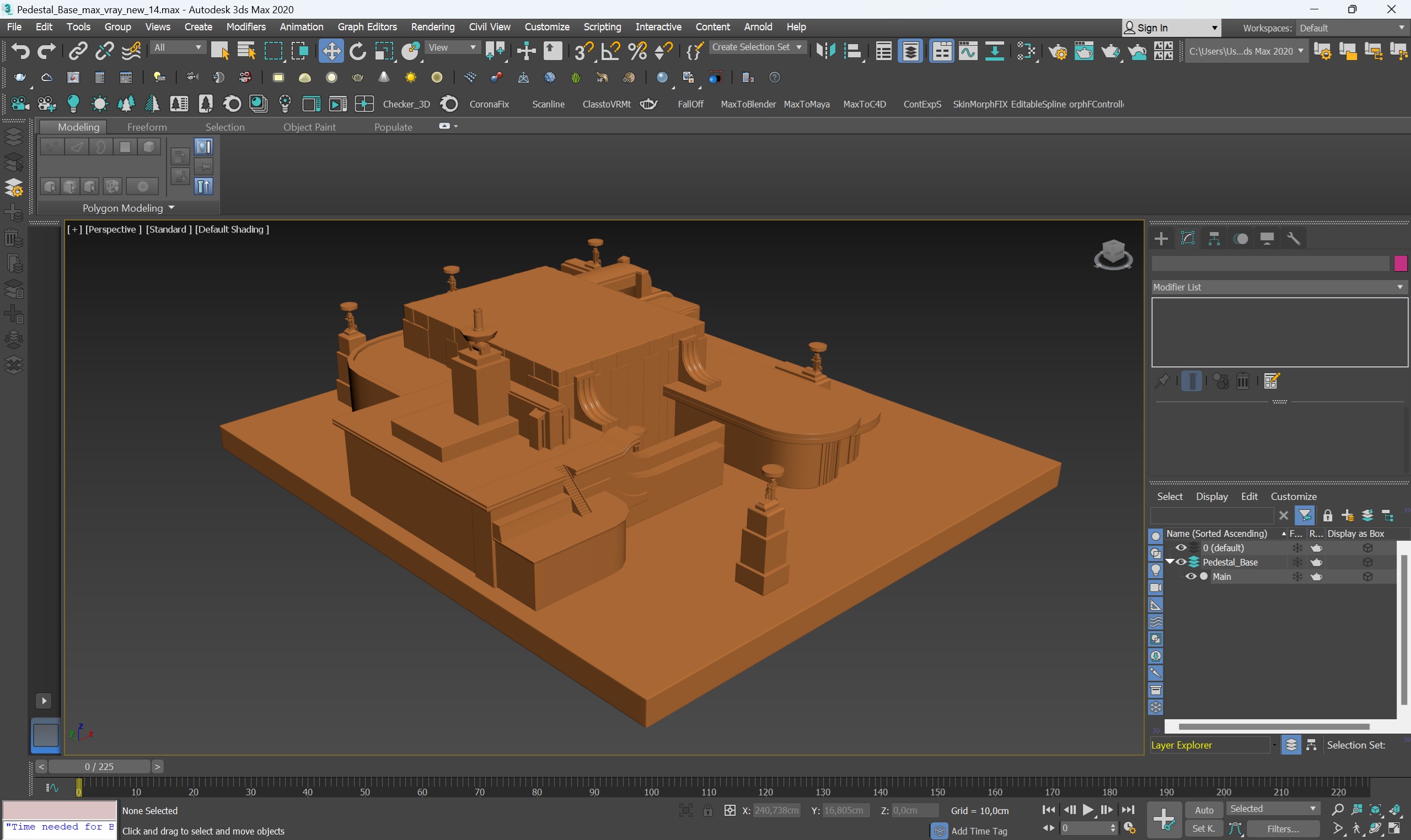Open the Mirror tool
1411x840 pixels.
point(826,51)
